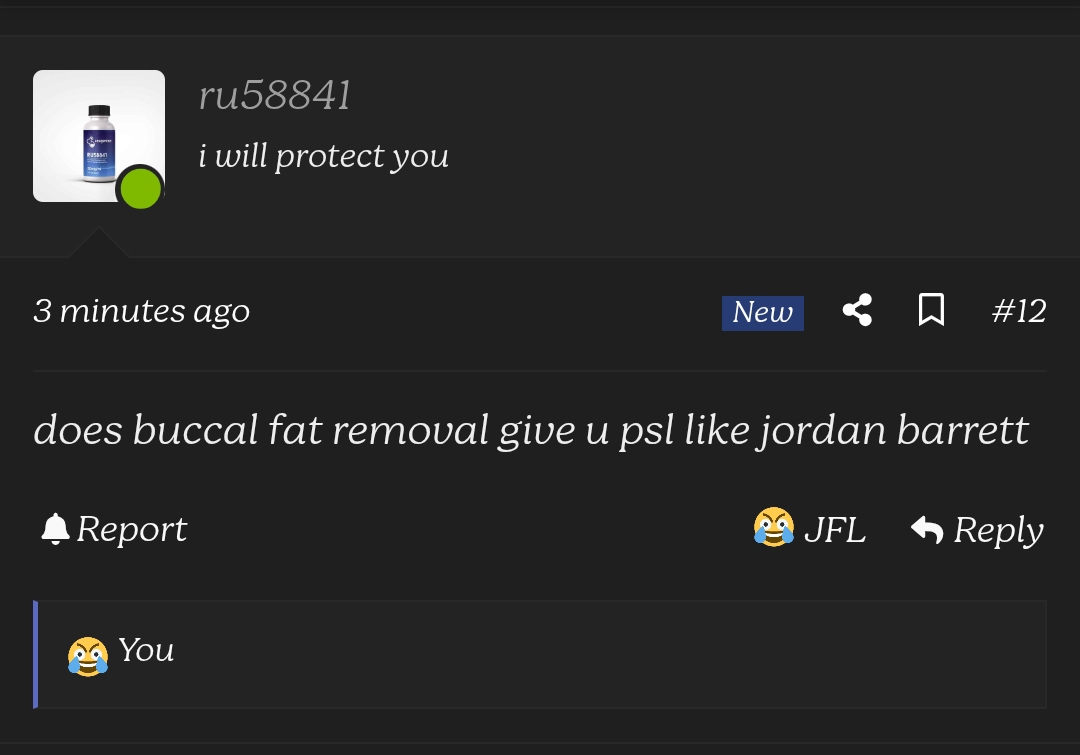
Task: Bookmark this post with the bookmark icon
Action: tap(931, 310)
